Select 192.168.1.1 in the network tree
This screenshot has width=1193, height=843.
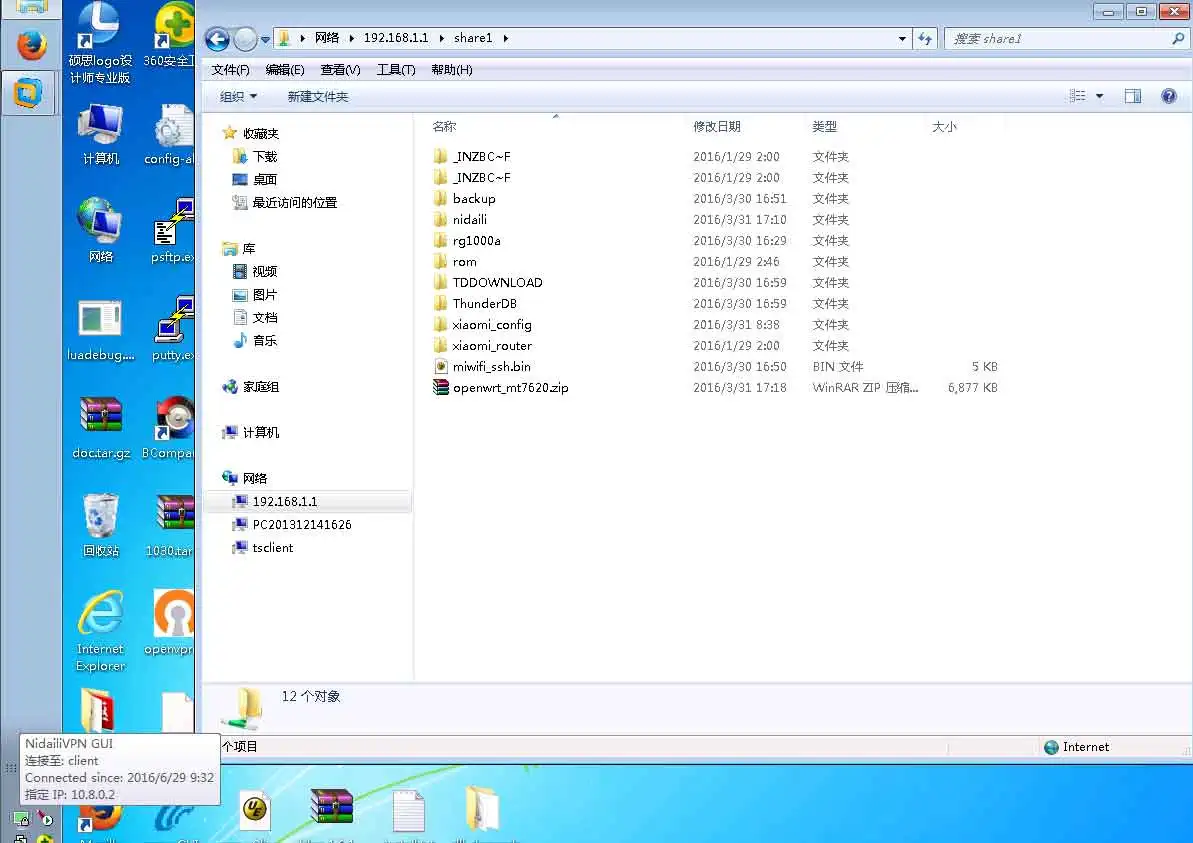coord(285,501)
